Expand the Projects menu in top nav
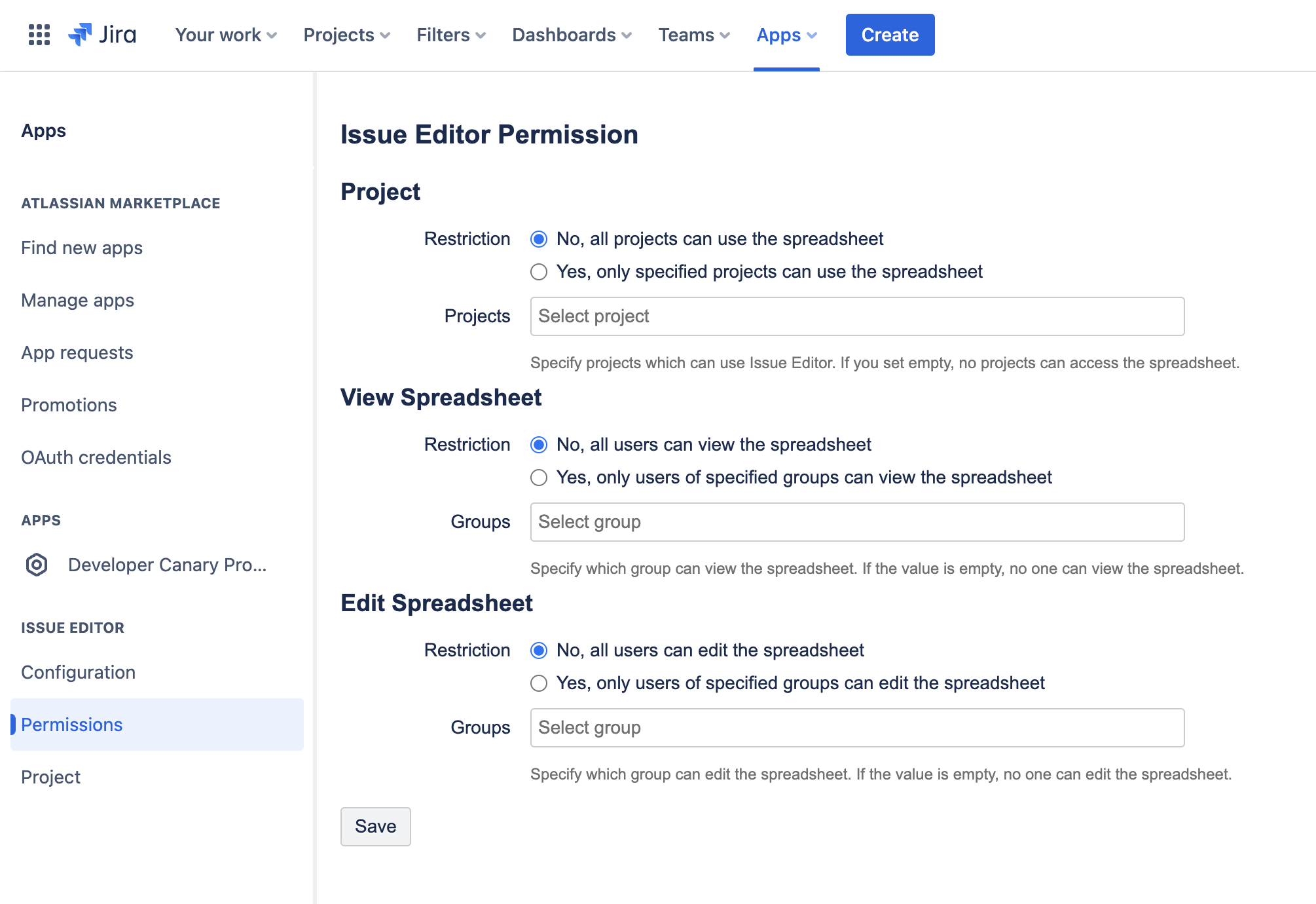The image size is (1316, 904). 346,35
